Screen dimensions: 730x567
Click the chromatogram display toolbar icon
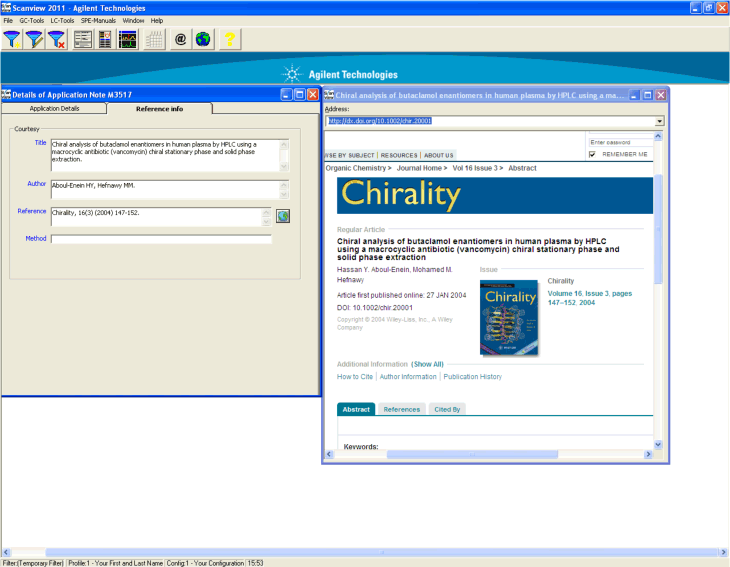[x=128, y=39]
